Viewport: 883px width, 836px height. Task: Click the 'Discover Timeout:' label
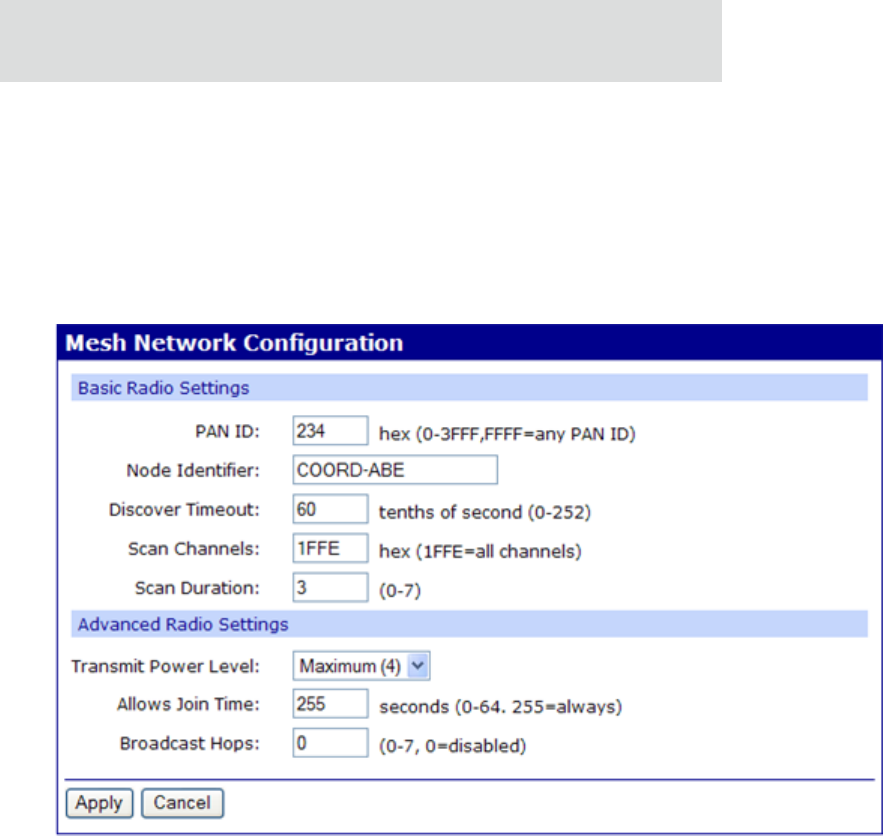pos(184,510)
